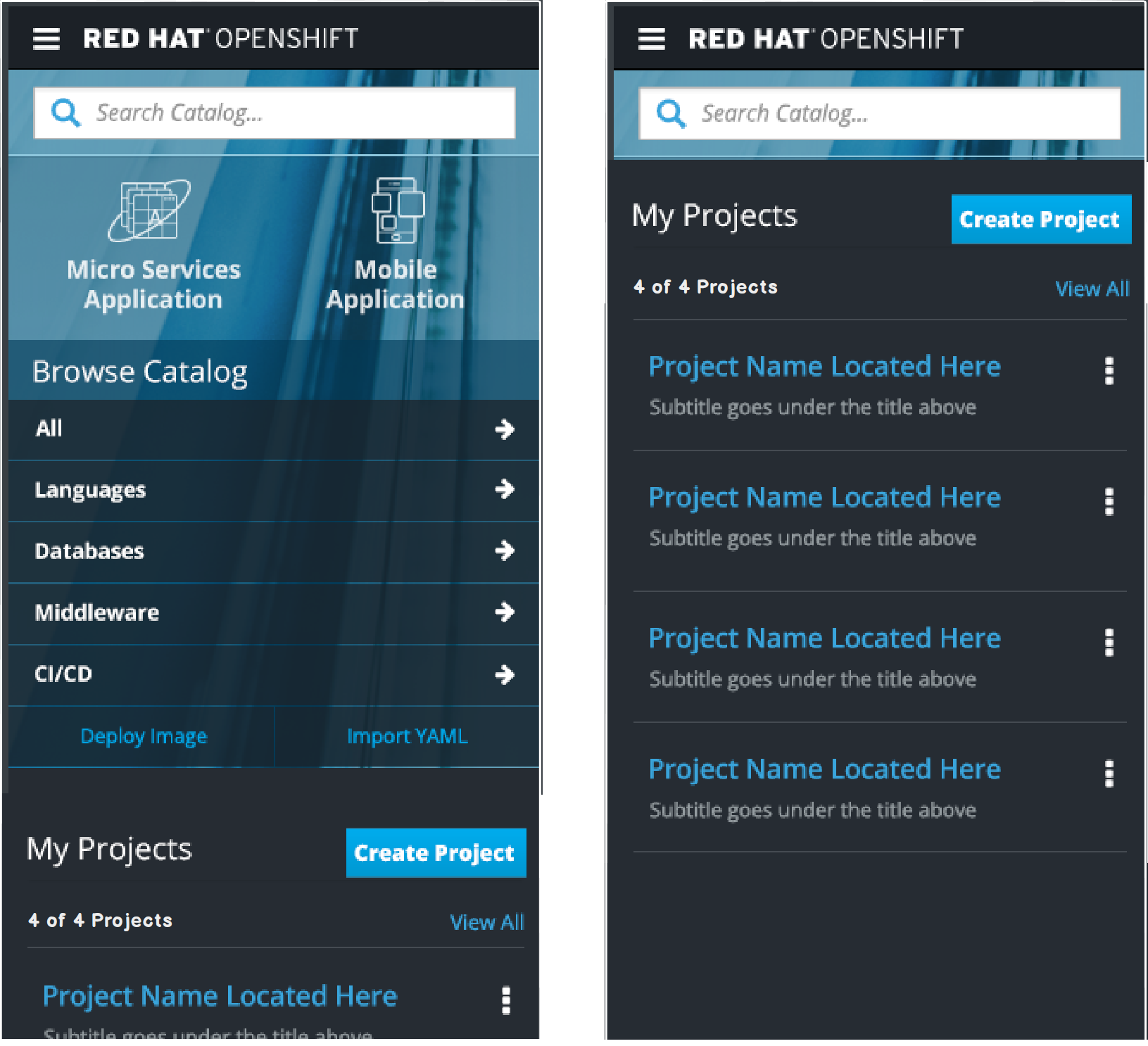Image resolution: width=1148 pixels, height=1046 pixels.
Task: Open kebab menu of first project, right screen
Action: coord(1109,371)
